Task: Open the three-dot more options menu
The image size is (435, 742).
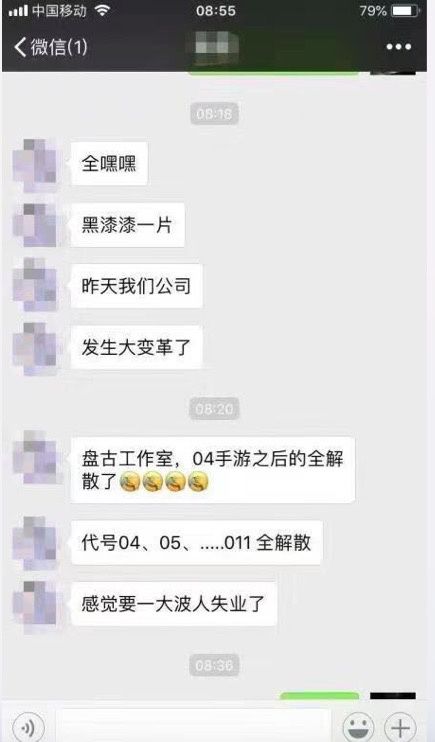Action: pyautogui.click(x=399, y=47)
